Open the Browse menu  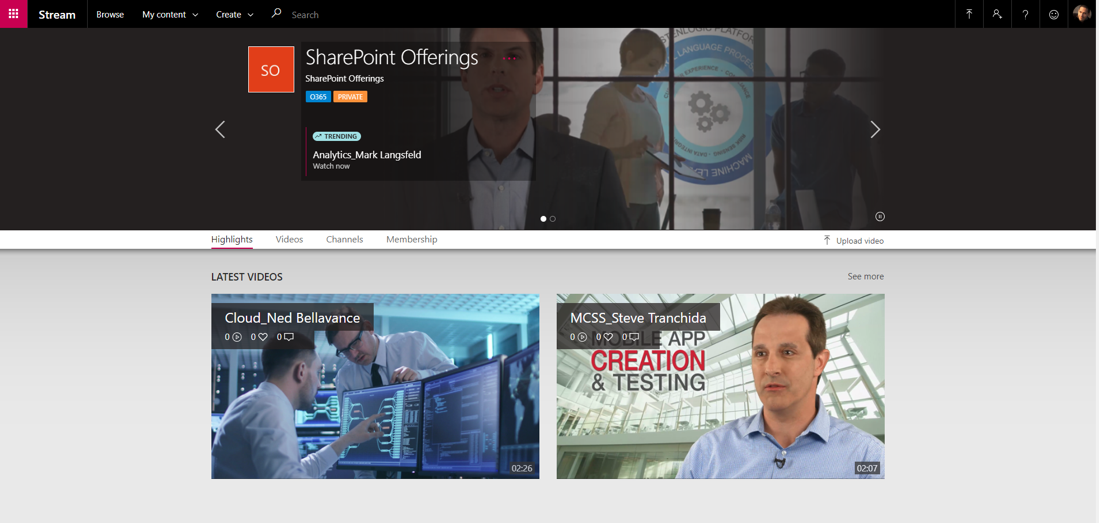110,15
